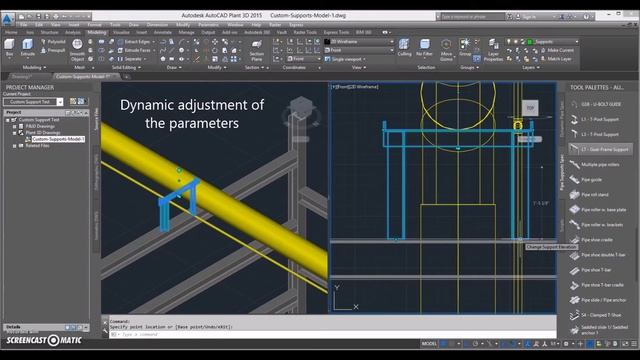Click the Supports layer green color swatch
The width and height of the screenshot is (640, 360).
530,42
